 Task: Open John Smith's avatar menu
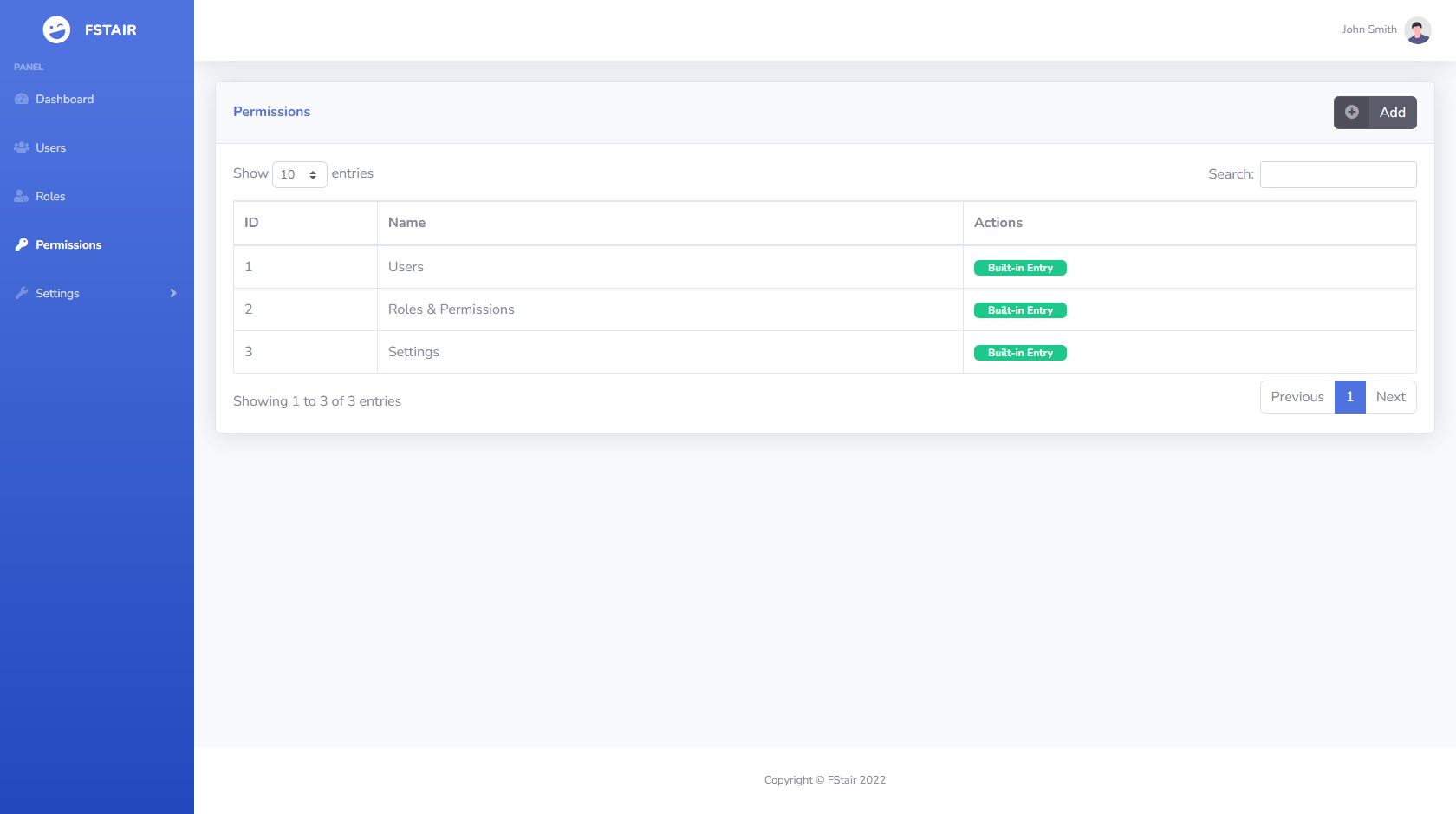click(x=1417, y=30)
